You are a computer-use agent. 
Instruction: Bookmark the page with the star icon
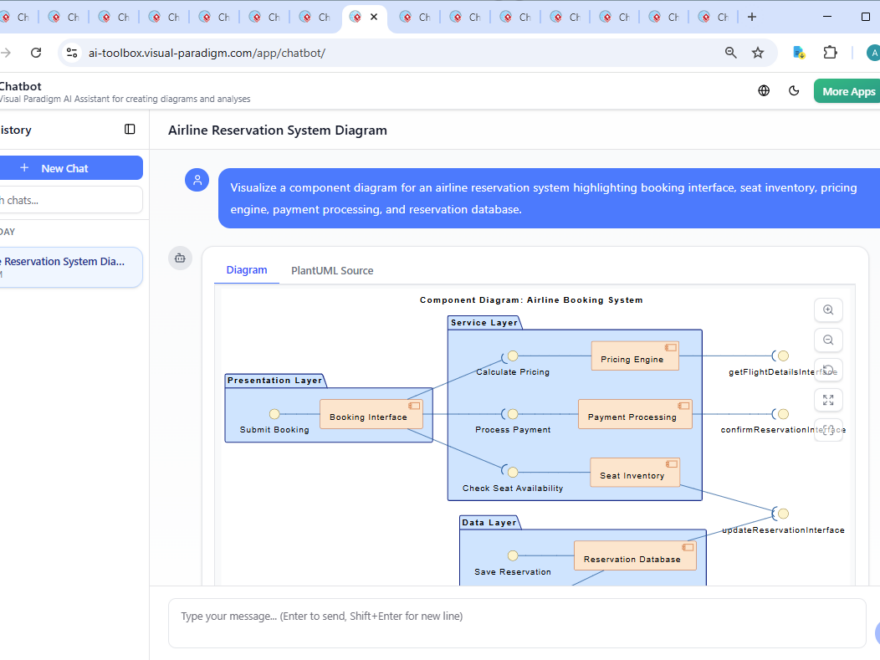click(x=757, y=52)
